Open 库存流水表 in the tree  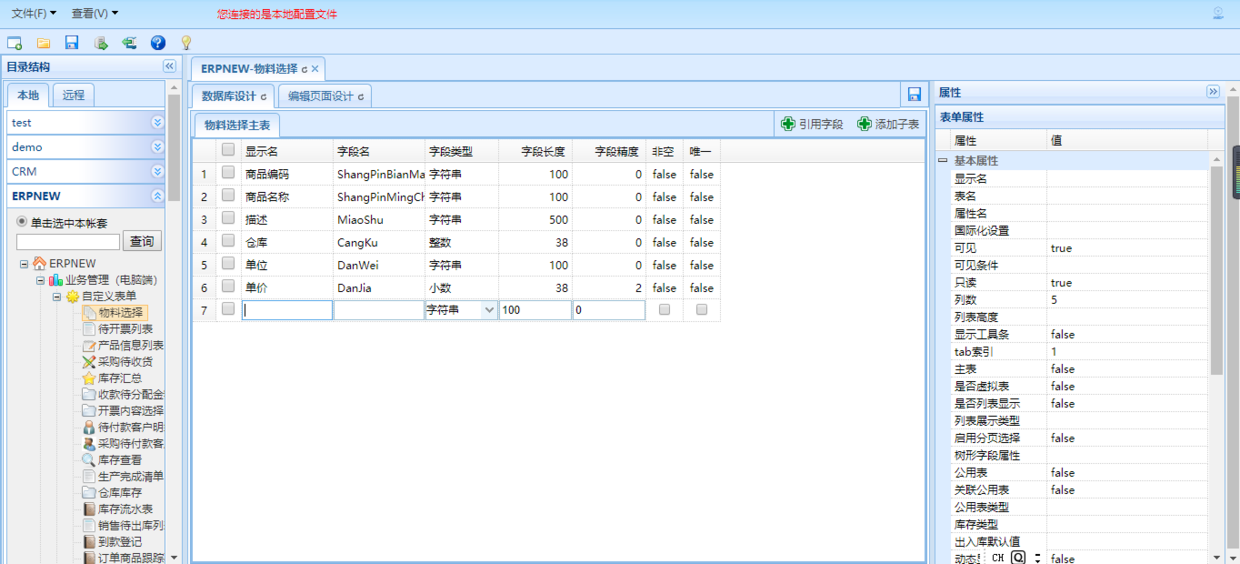tap(117, 509)
